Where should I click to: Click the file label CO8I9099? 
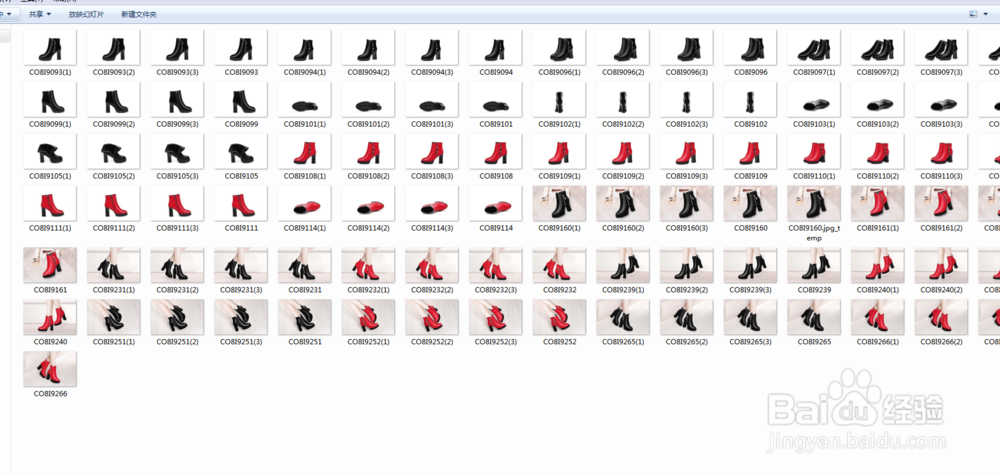(241, 124)
